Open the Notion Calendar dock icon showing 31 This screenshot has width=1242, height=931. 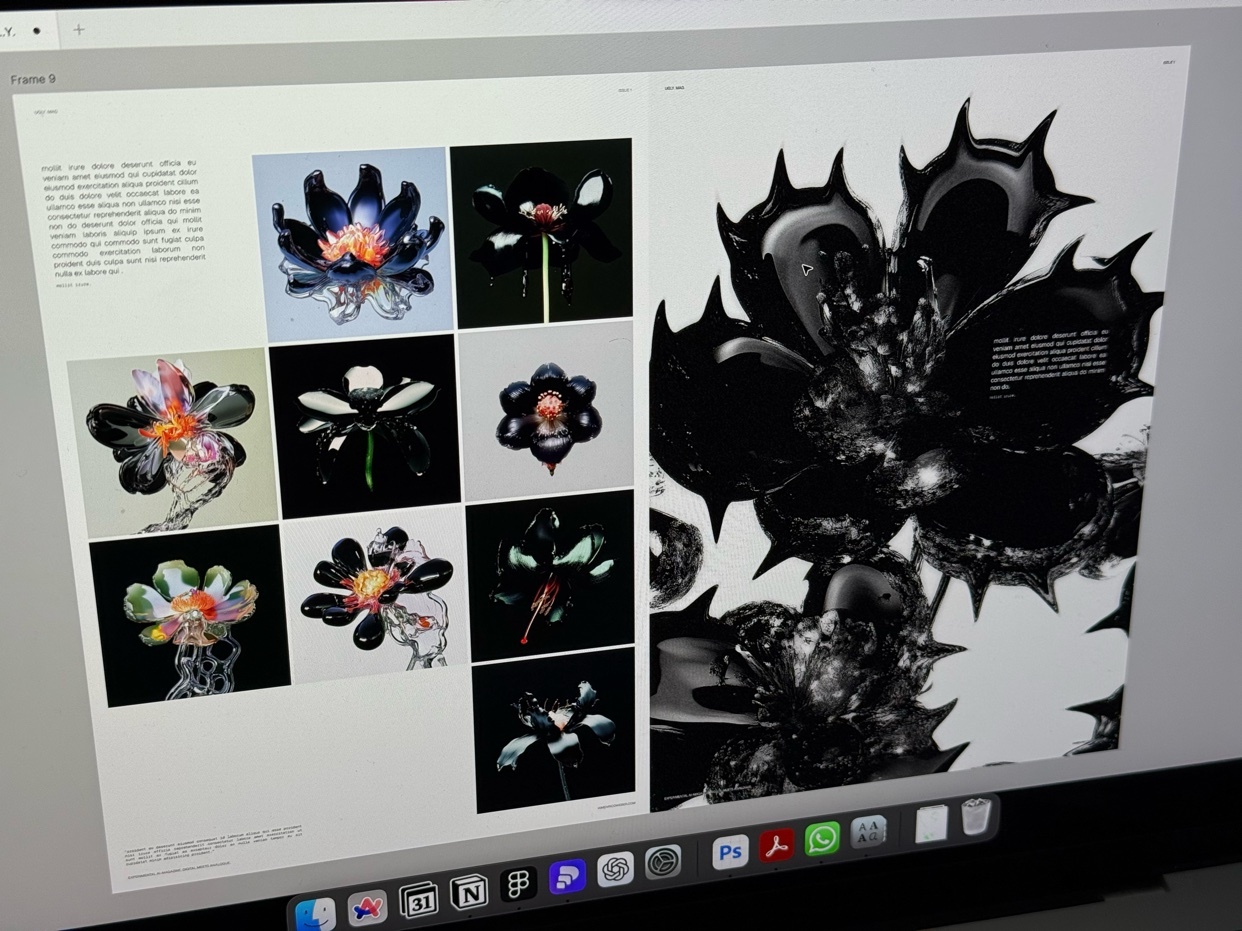(x=417, y=899)
